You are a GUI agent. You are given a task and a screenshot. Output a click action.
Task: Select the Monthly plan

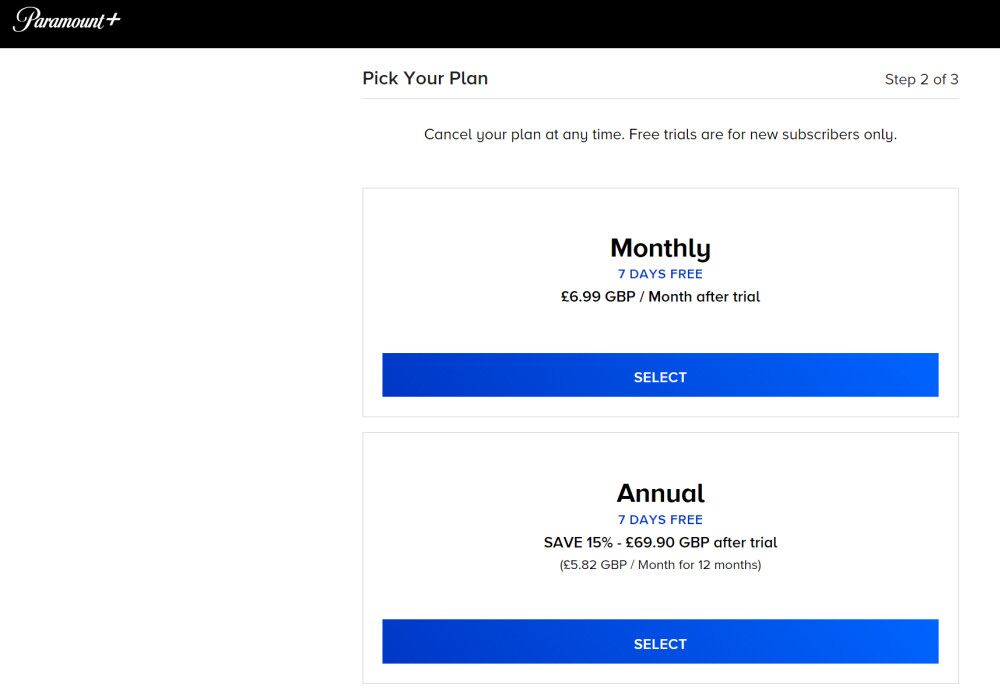pos(660,376)
